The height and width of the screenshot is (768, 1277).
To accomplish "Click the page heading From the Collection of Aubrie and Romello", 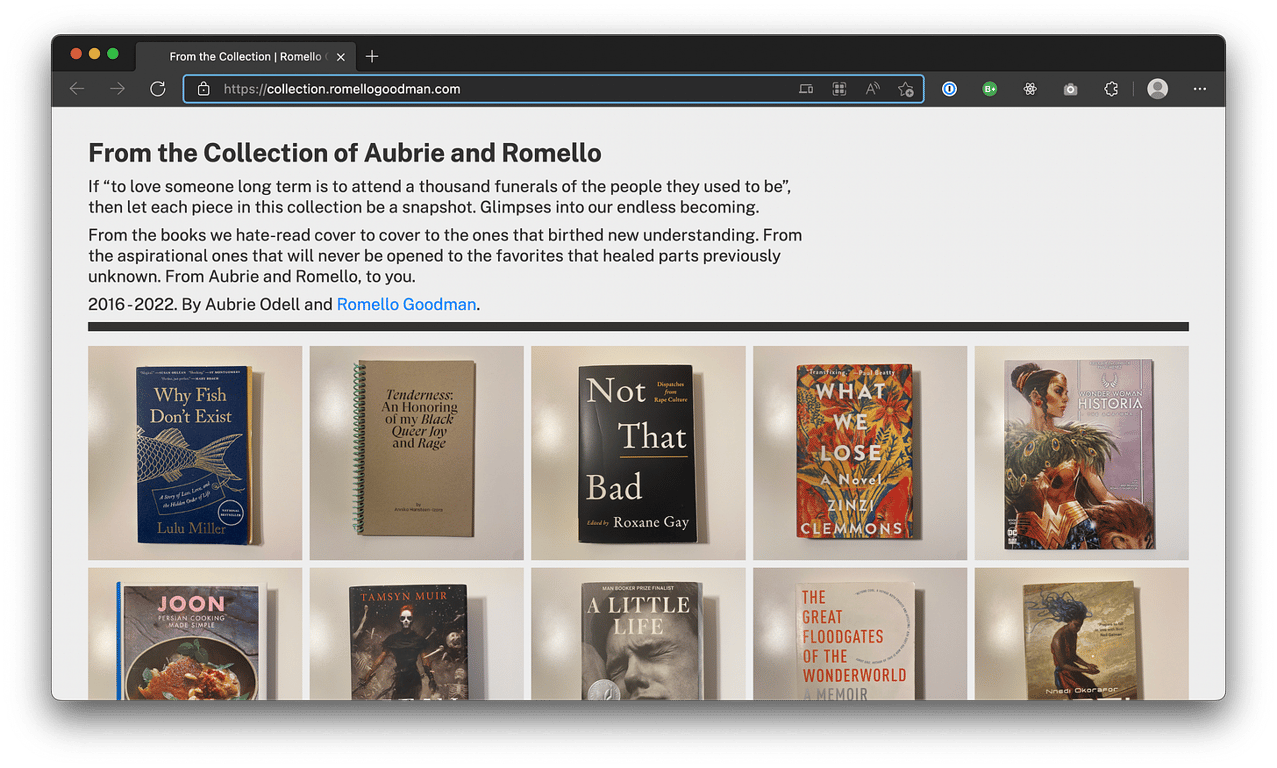I will [345, 153].
